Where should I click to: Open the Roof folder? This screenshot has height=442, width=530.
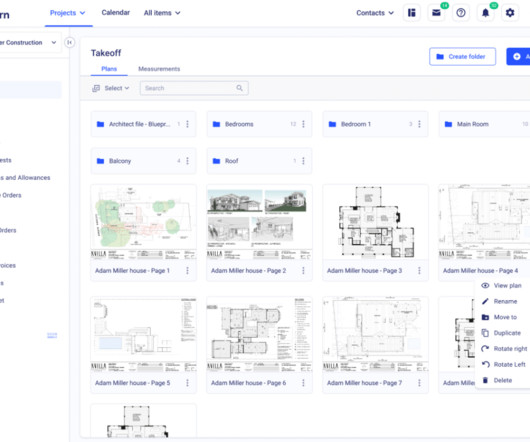point(259,161)
